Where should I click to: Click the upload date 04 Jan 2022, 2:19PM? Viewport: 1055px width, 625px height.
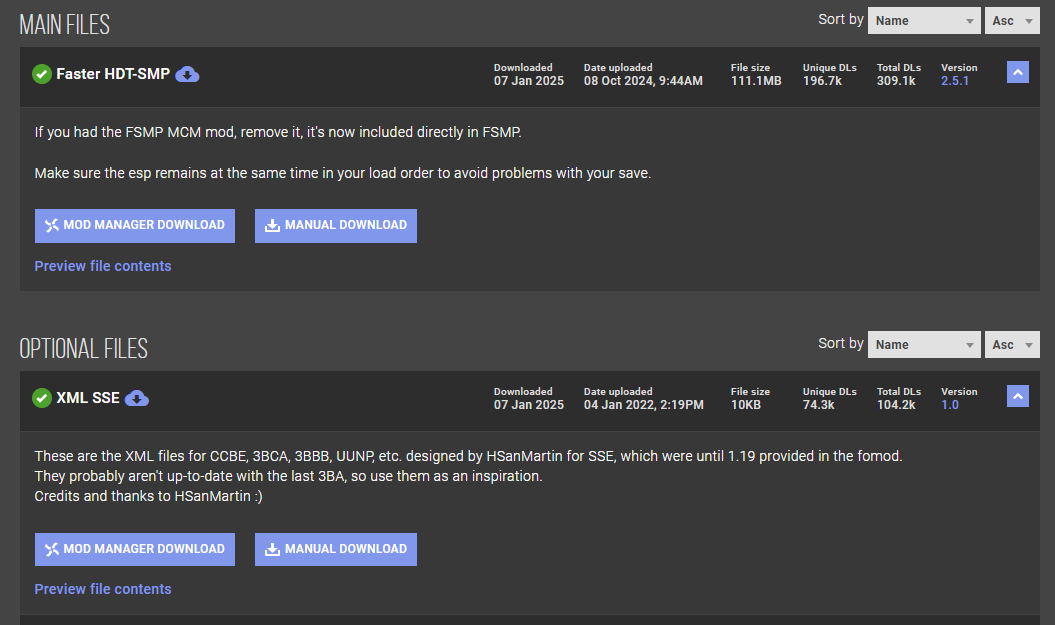[644, 404]
